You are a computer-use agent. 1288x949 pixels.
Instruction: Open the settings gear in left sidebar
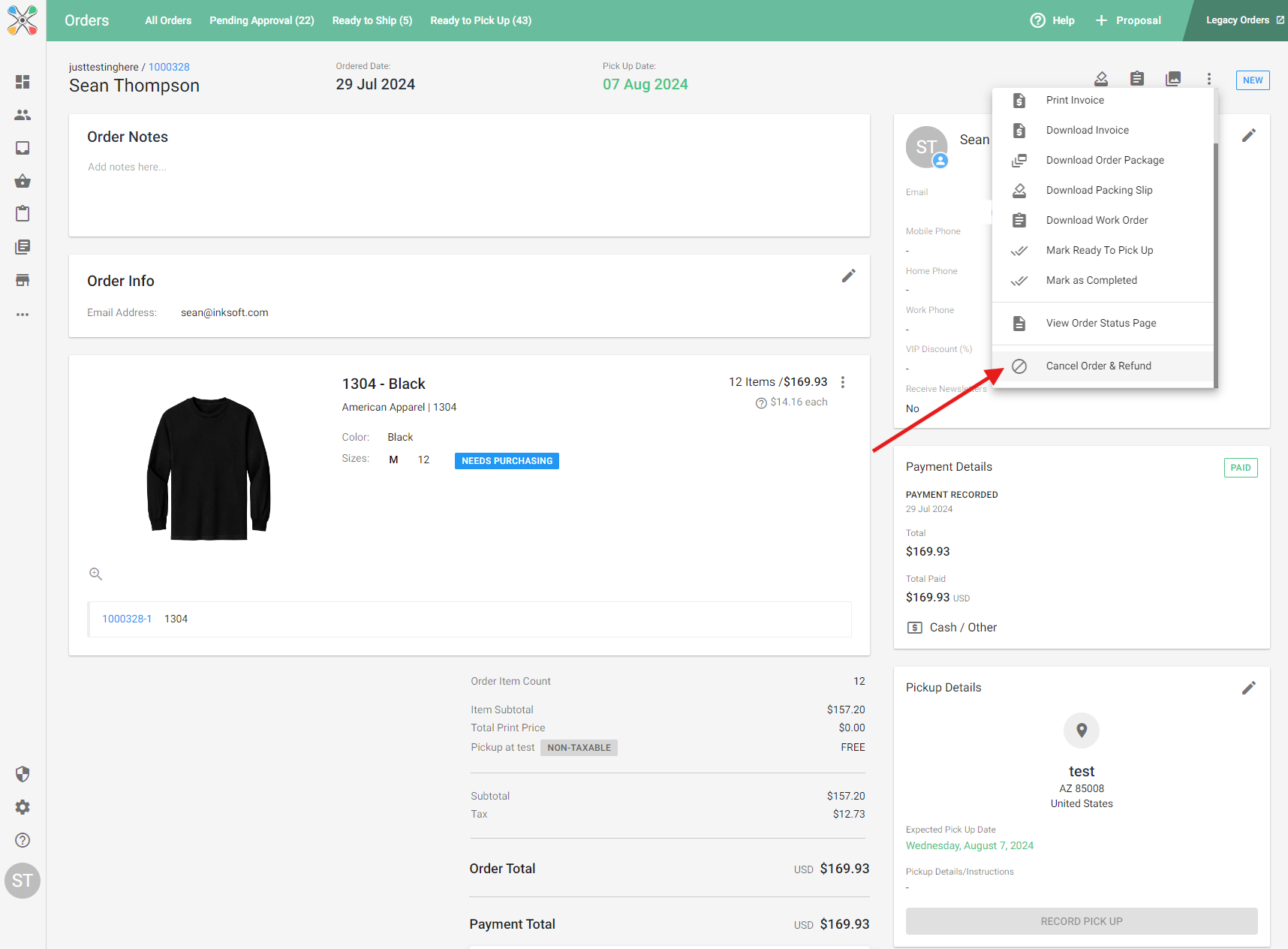(23, 807)
